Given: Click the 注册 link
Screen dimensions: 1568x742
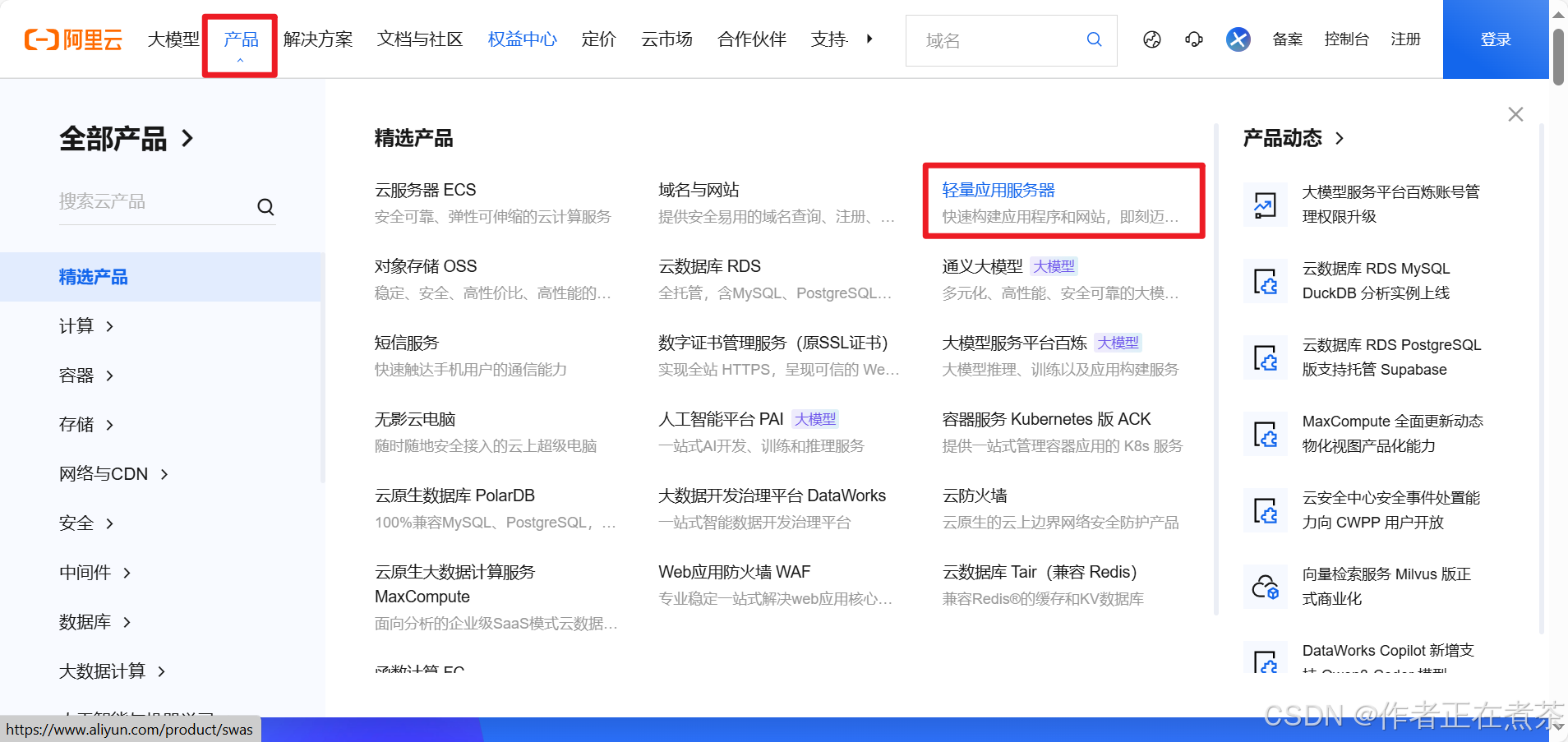Looking at the screenshot, I should click(x=1405, y=39).
